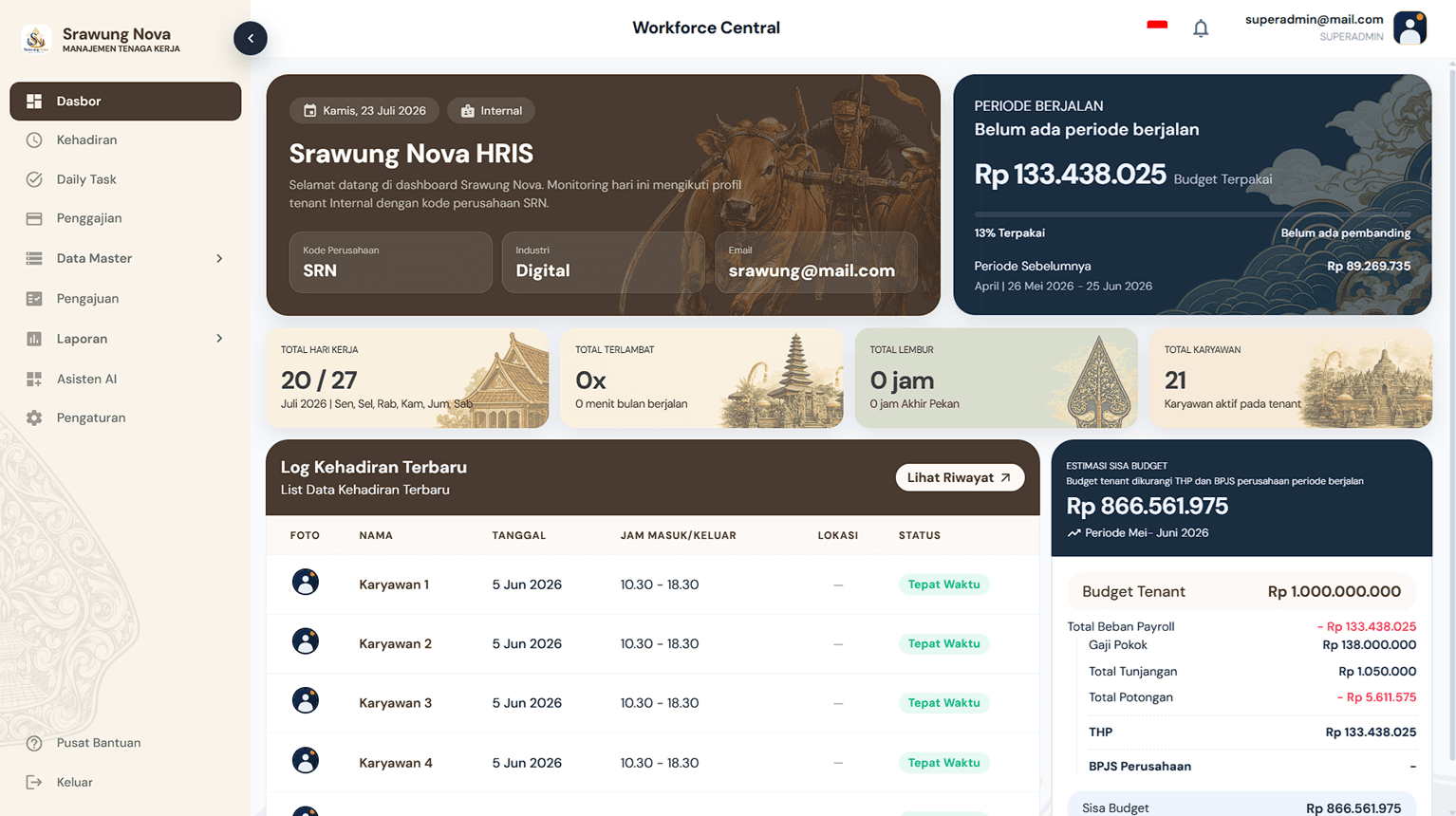This screenshot has width=1456, height=816.
Task: Click the BPJS Perusahaan row
Action: point(1252,767)
